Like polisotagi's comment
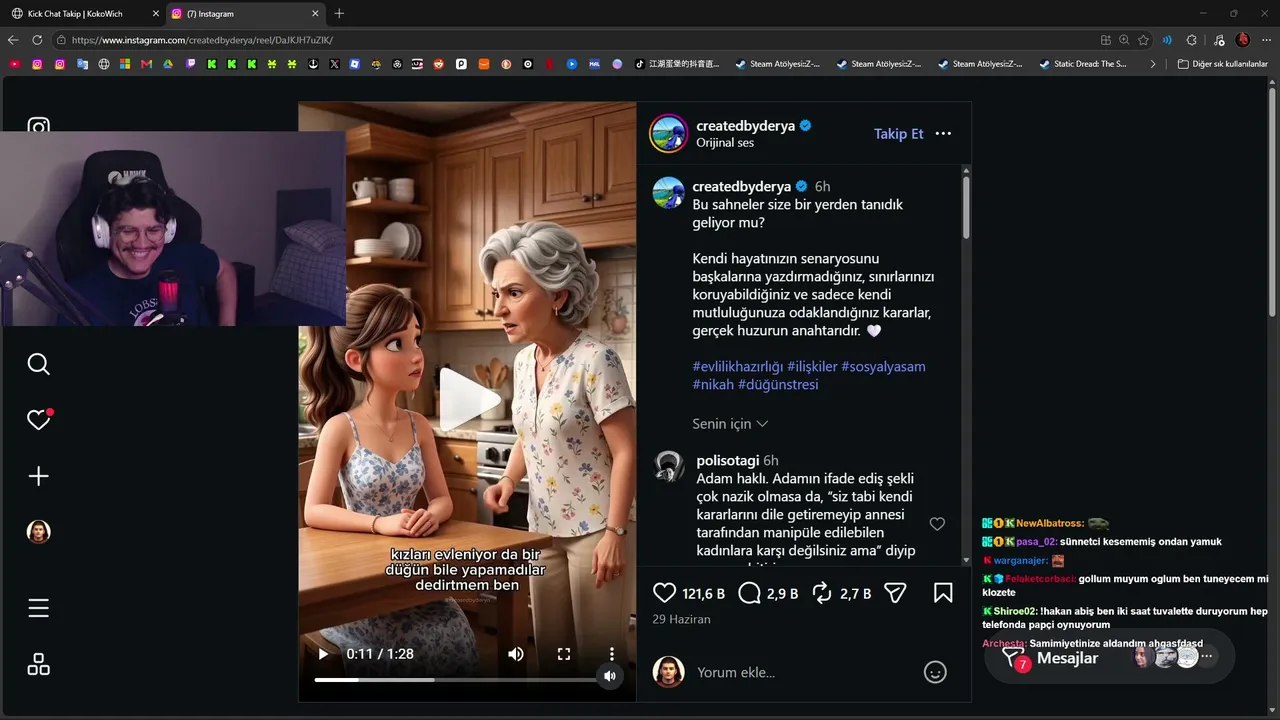The image size is (1280, 720). click(x=937, y=524)
